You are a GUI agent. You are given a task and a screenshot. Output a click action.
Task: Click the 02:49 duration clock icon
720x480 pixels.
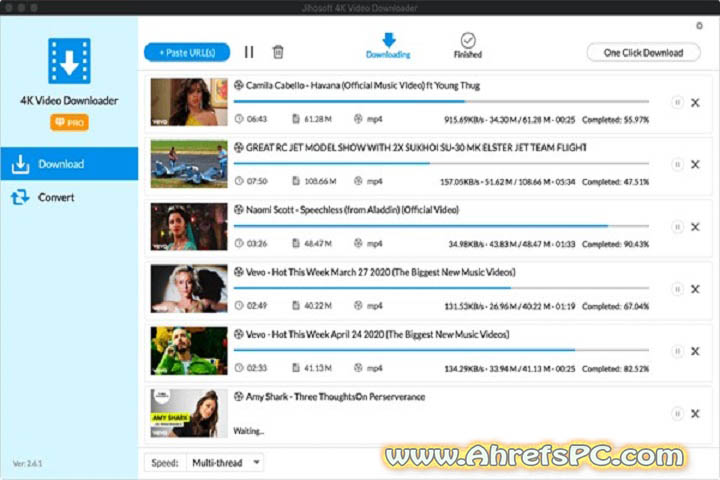239,305
